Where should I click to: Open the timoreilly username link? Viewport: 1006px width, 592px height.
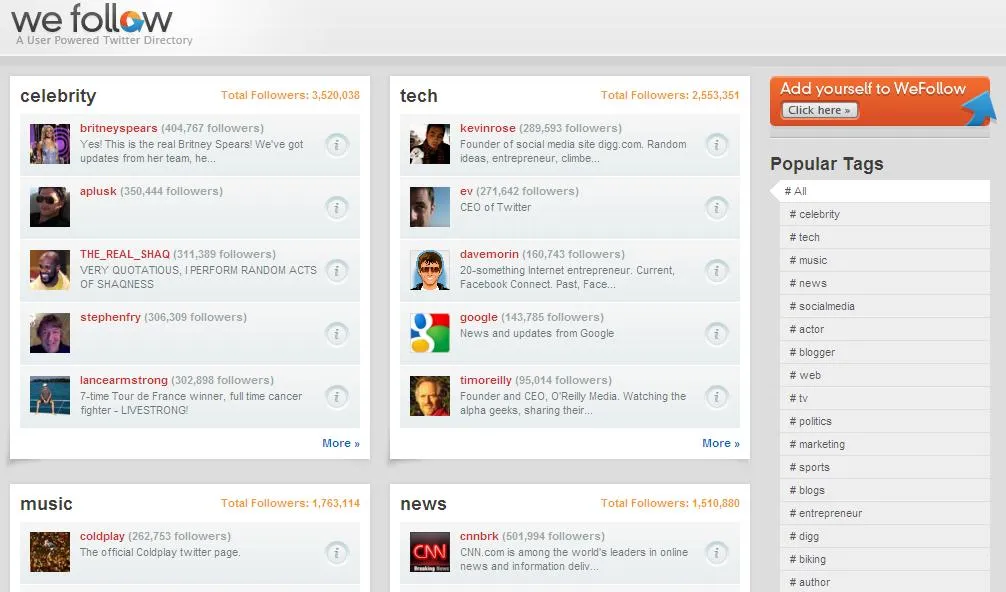[x=486, y=380]
